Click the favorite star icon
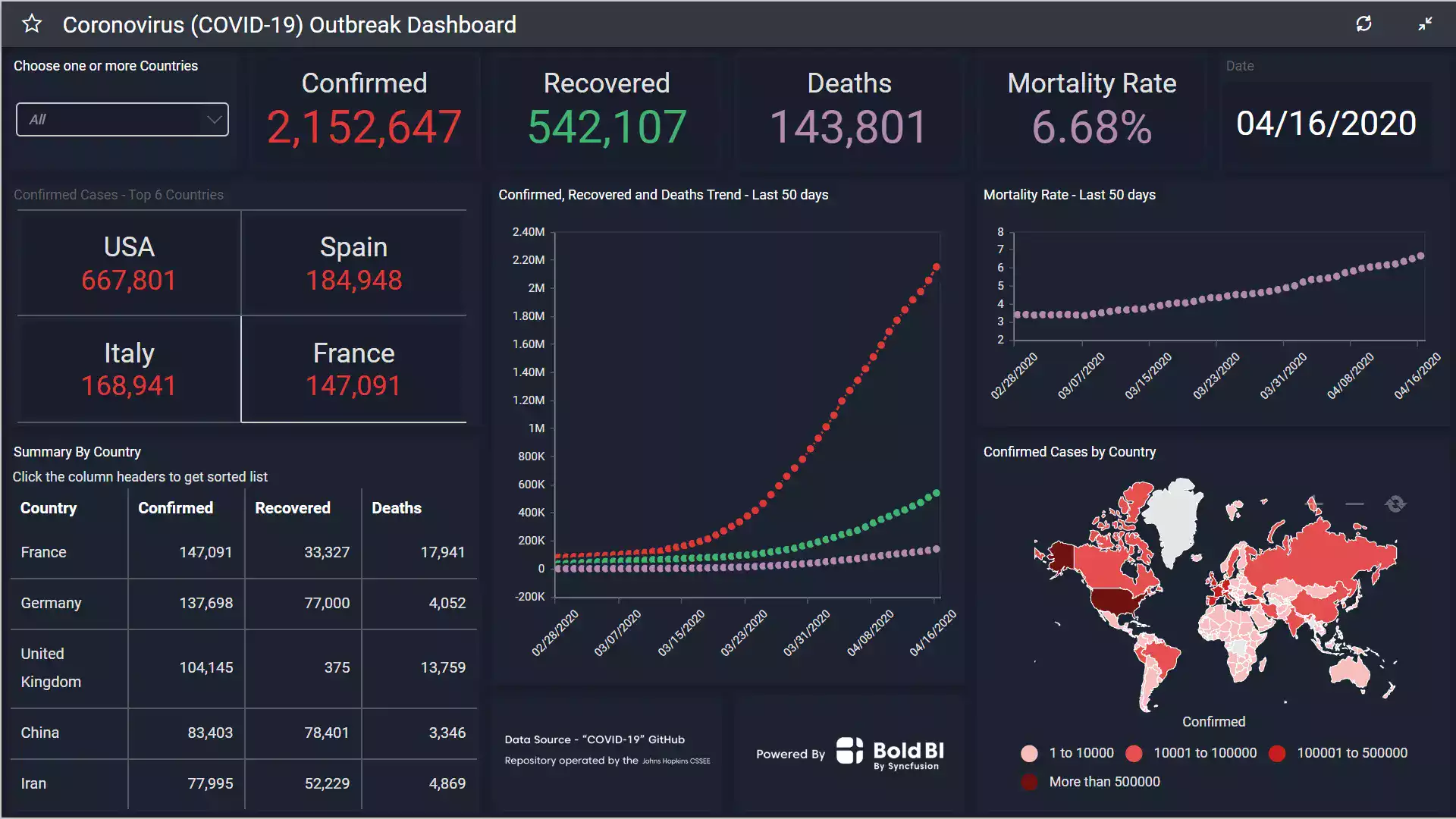Viewport: 1456px width, 819px height. pyautogui.click(x=32, y=24)
